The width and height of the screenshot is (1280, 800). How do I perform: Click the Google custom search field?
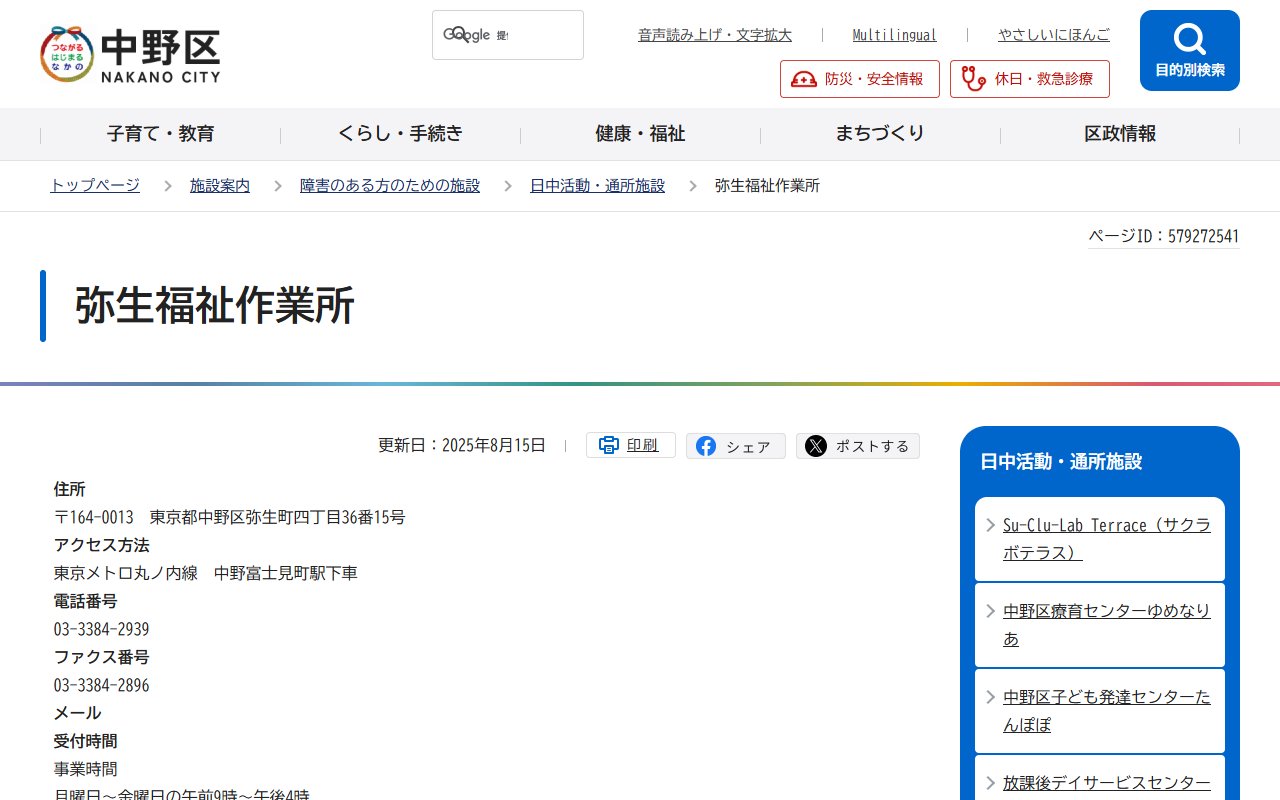pos(508,35)
